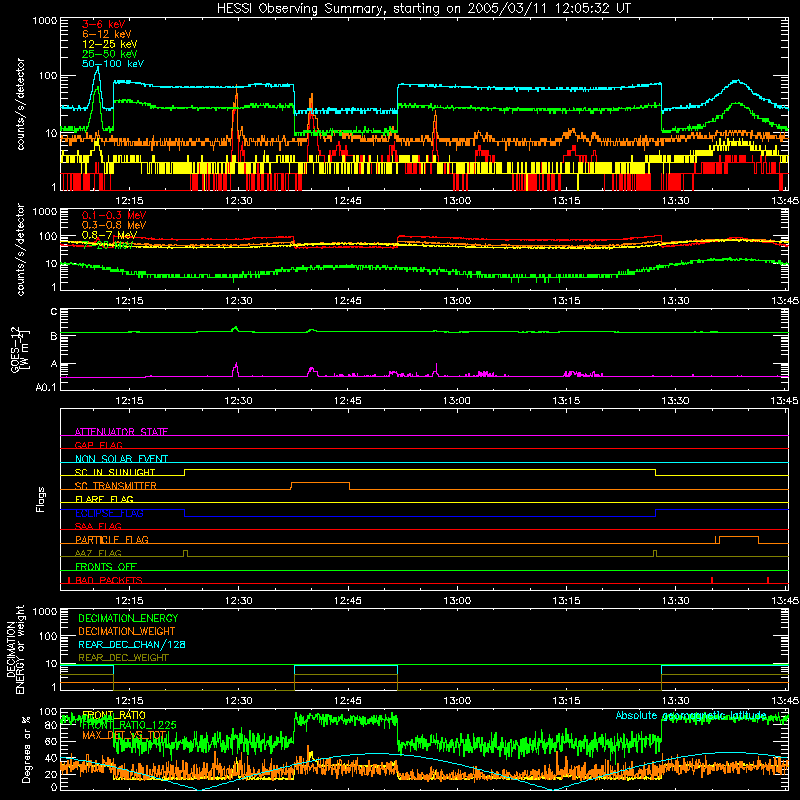This screenshot has width=800, height=800.
Task: Click the C level label on GOES axis
Action: [54, 312]
